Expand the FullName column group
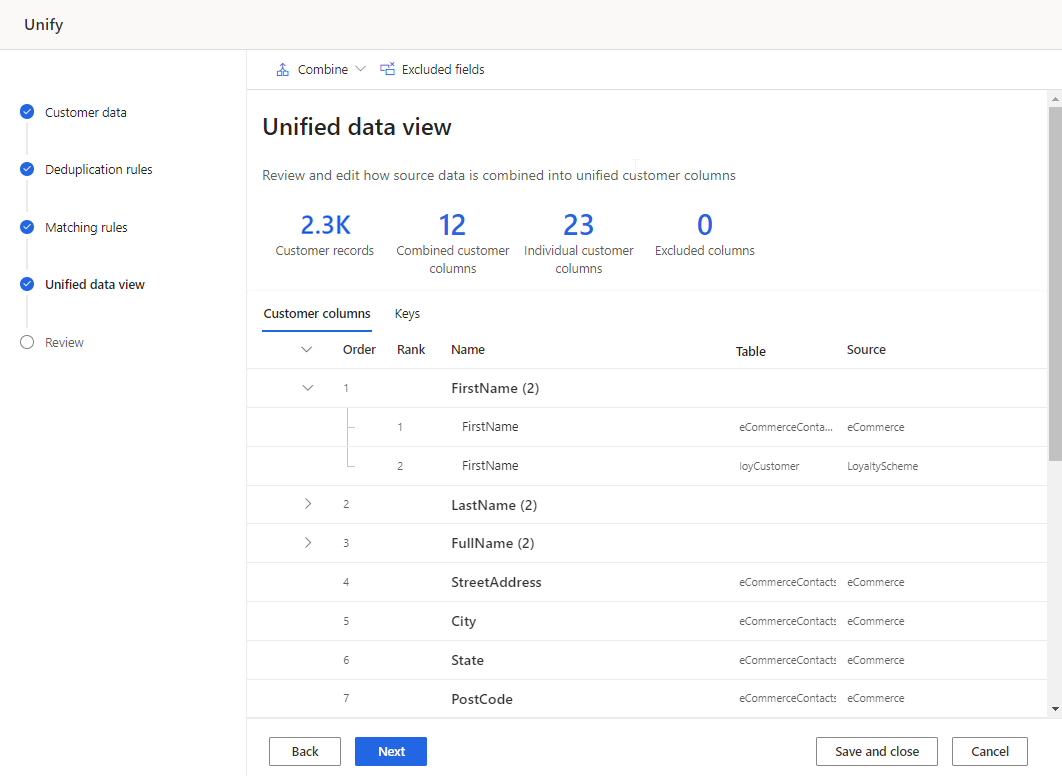 coord(308,542)
